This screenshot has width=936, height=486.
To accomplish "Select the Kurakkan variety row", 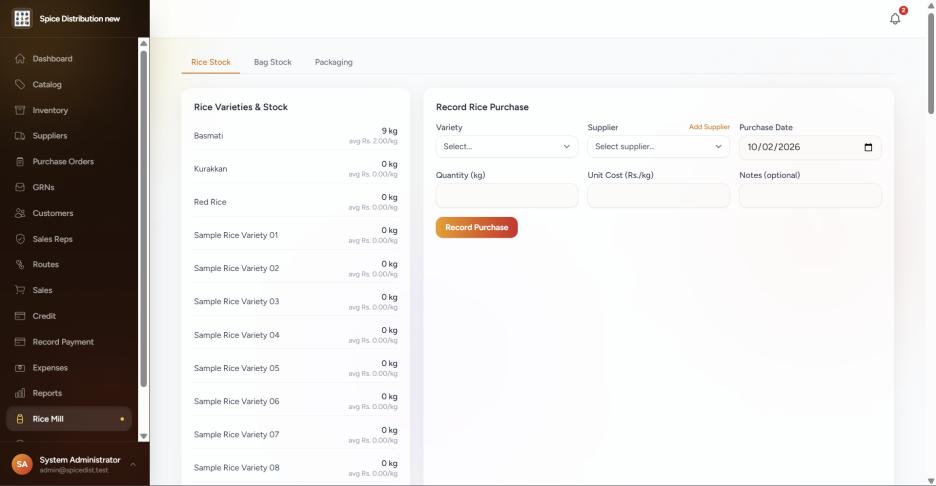I will click(295, 169).
